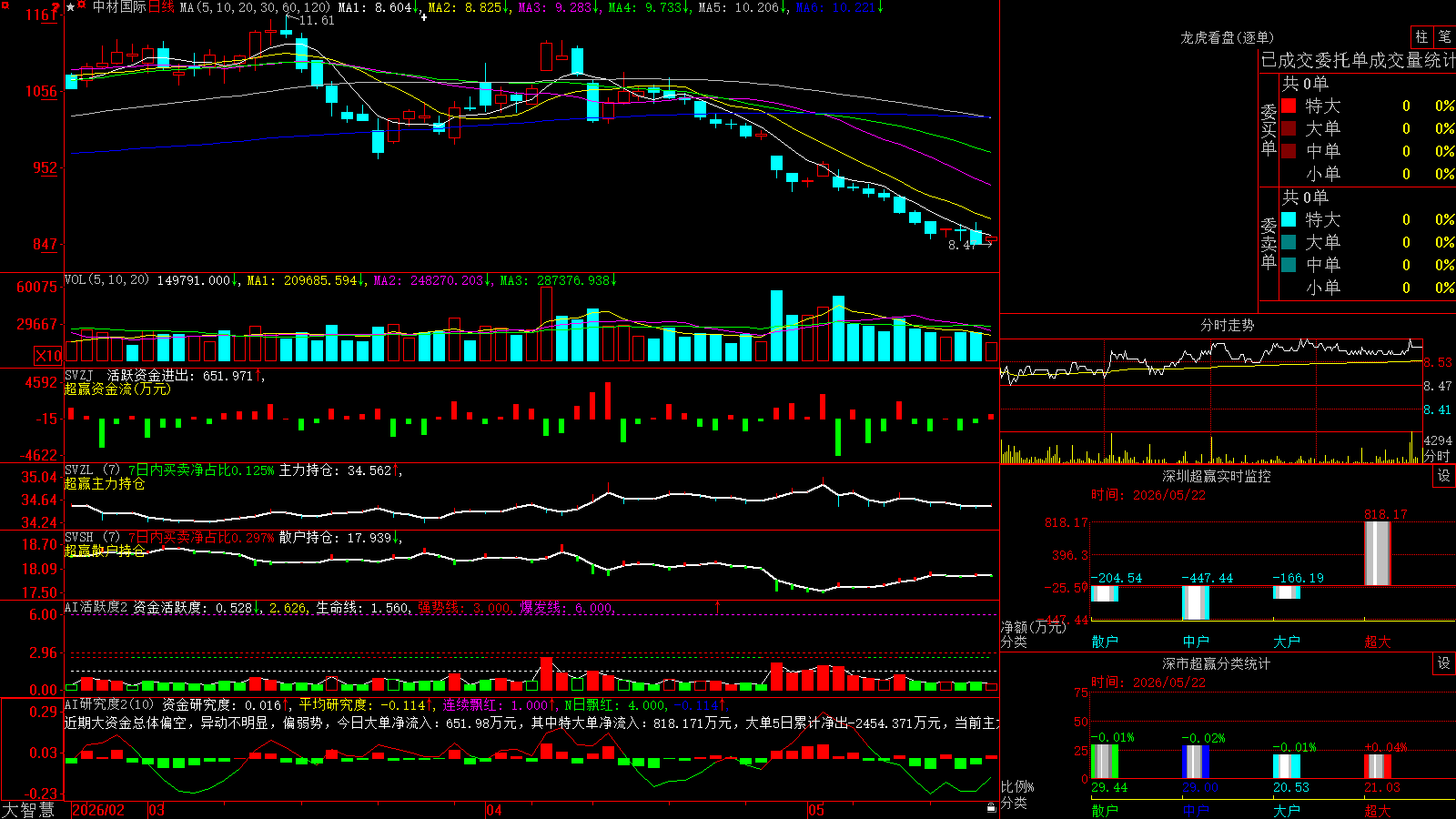Select 已成交委托单成交量统计 header
The height and width of the screenshot is (819, 1456).
click(1358, 60)
